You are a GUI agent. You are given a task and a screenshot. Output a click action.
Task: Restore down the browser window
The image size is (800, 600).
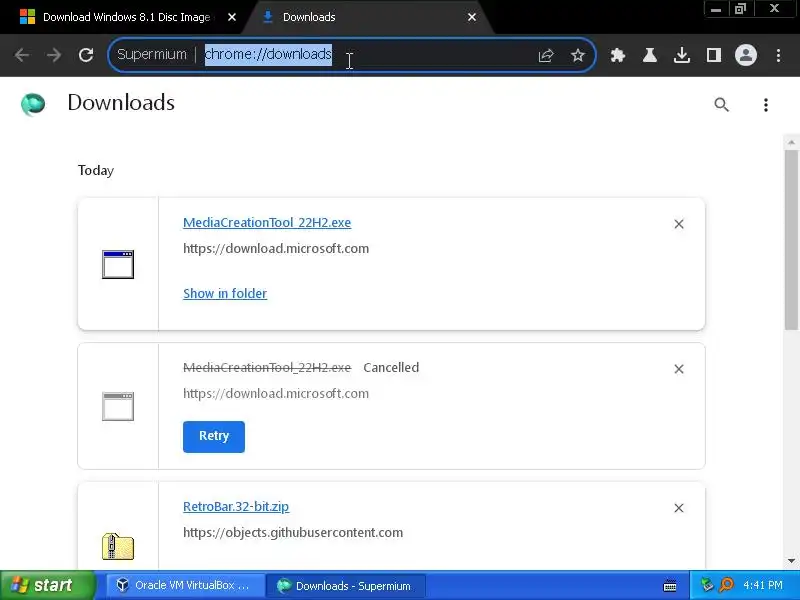[x=740, y=9]
